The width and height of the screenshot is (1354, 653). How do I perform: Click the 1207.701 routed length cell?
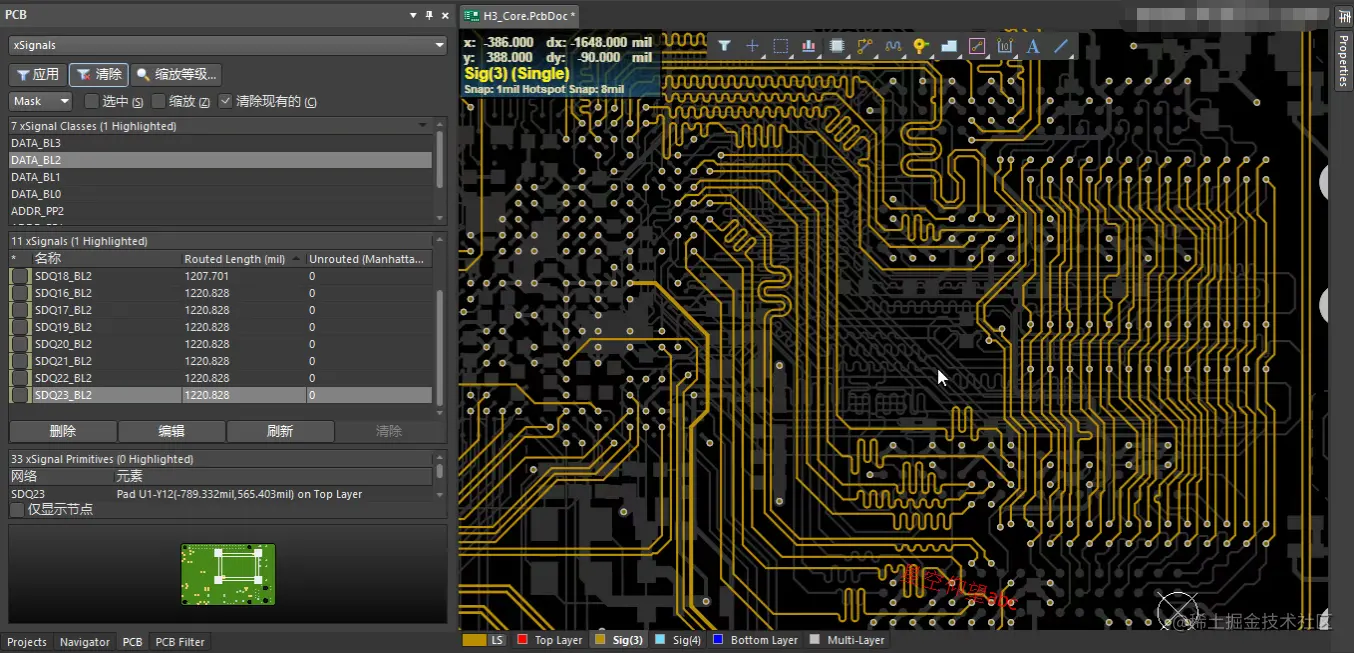click(x=243, y=276)
